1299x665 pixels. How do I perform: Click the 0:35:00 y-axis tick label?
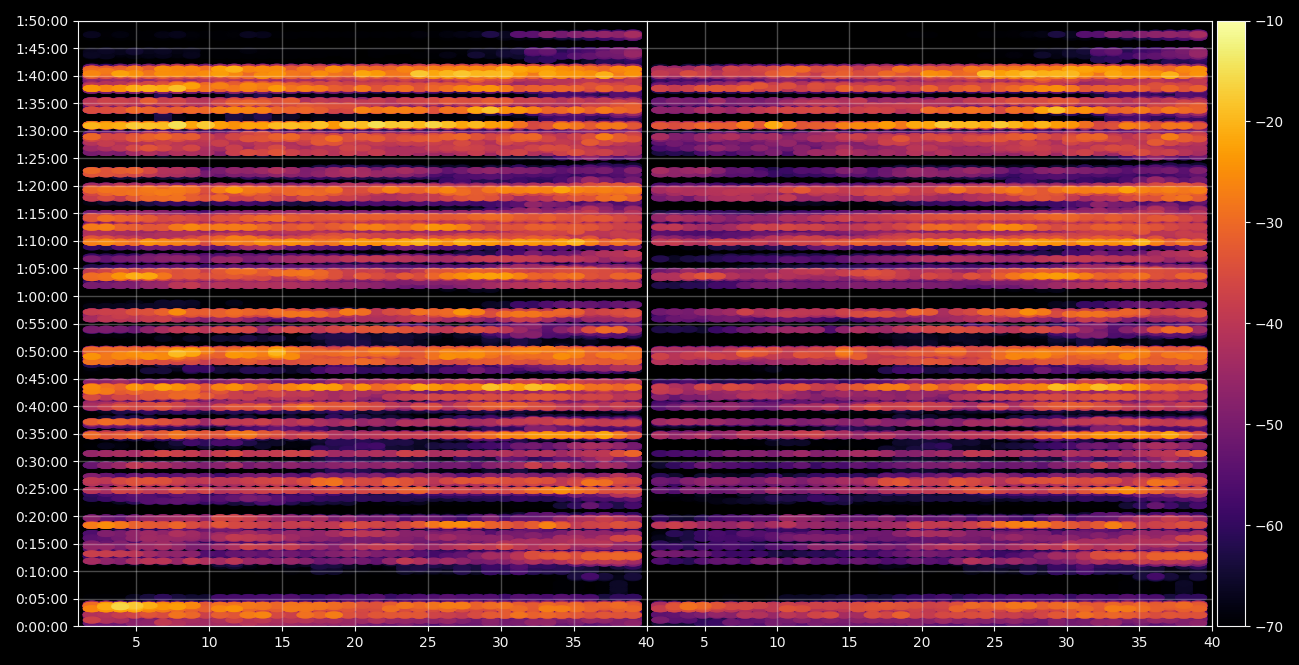click(42, 434)
